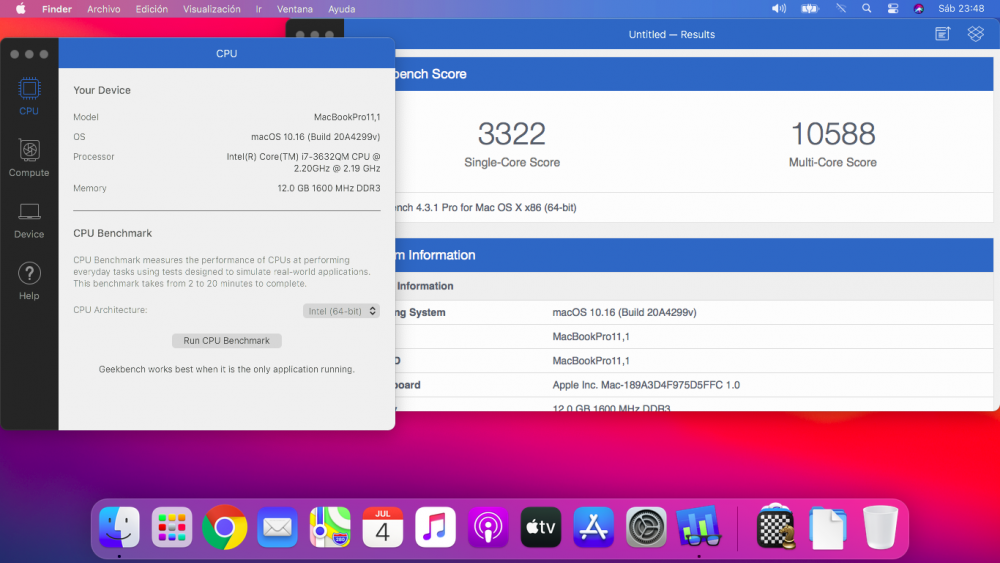Screen dimensions: 1000x563
Task: Click the CPU window title bar
Action: click(226, 54)
